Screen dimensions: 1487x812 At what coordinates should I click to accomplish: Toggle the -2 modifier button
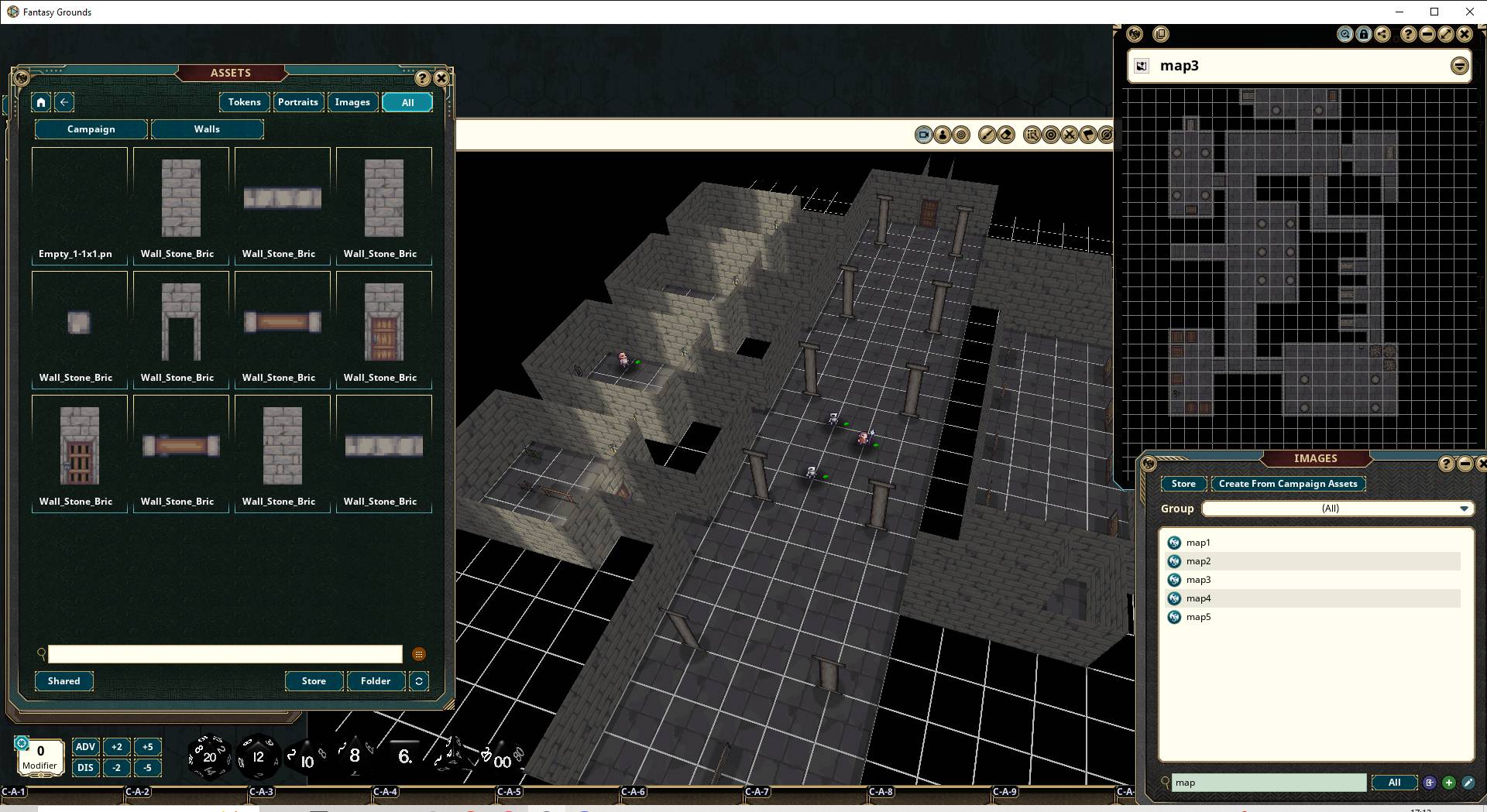pos(116,768)
